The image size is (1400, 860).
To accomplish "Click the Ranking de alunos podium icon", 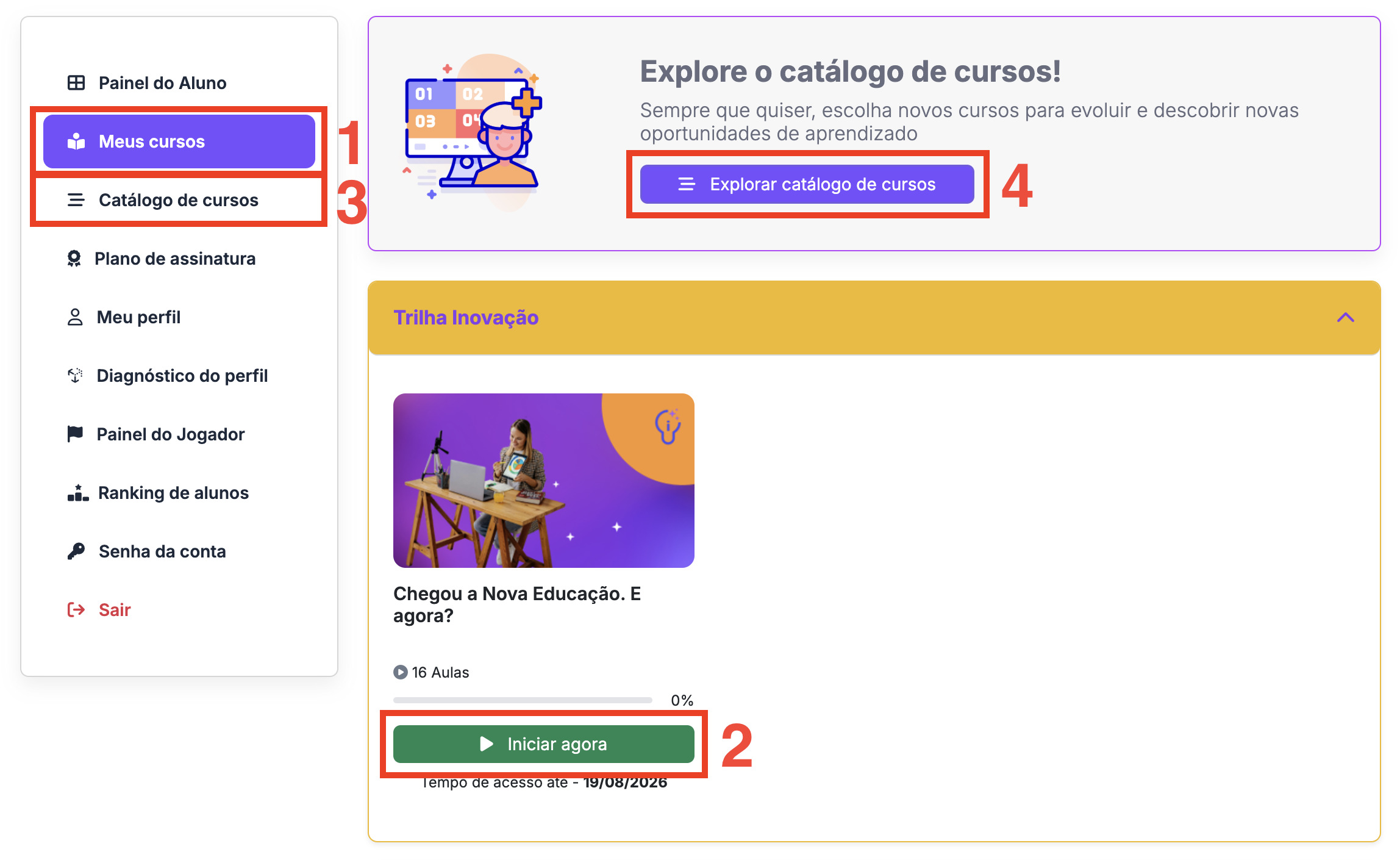I will point(77,493).
